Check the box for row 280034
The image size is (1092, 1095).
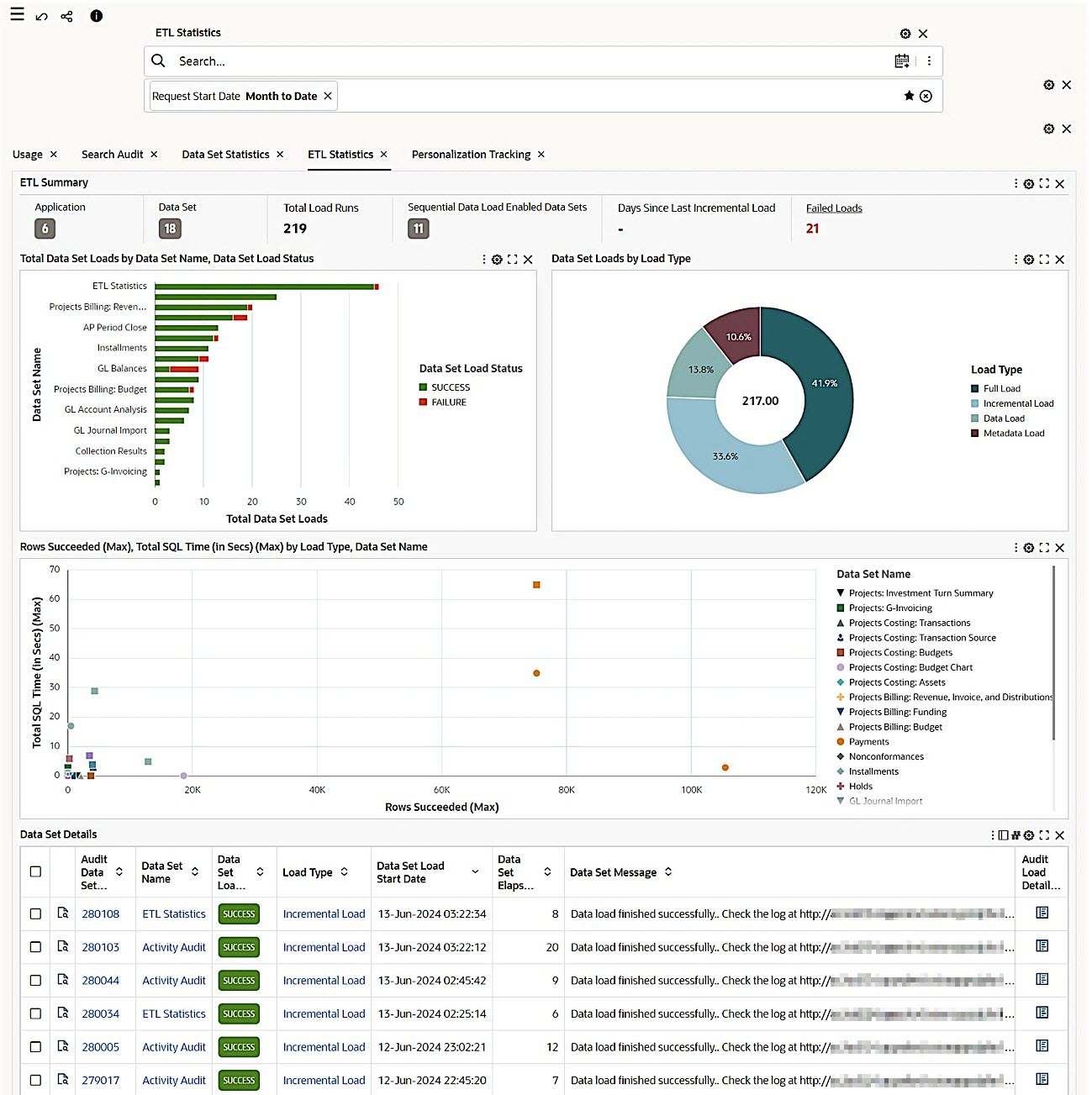[35, 1013]
